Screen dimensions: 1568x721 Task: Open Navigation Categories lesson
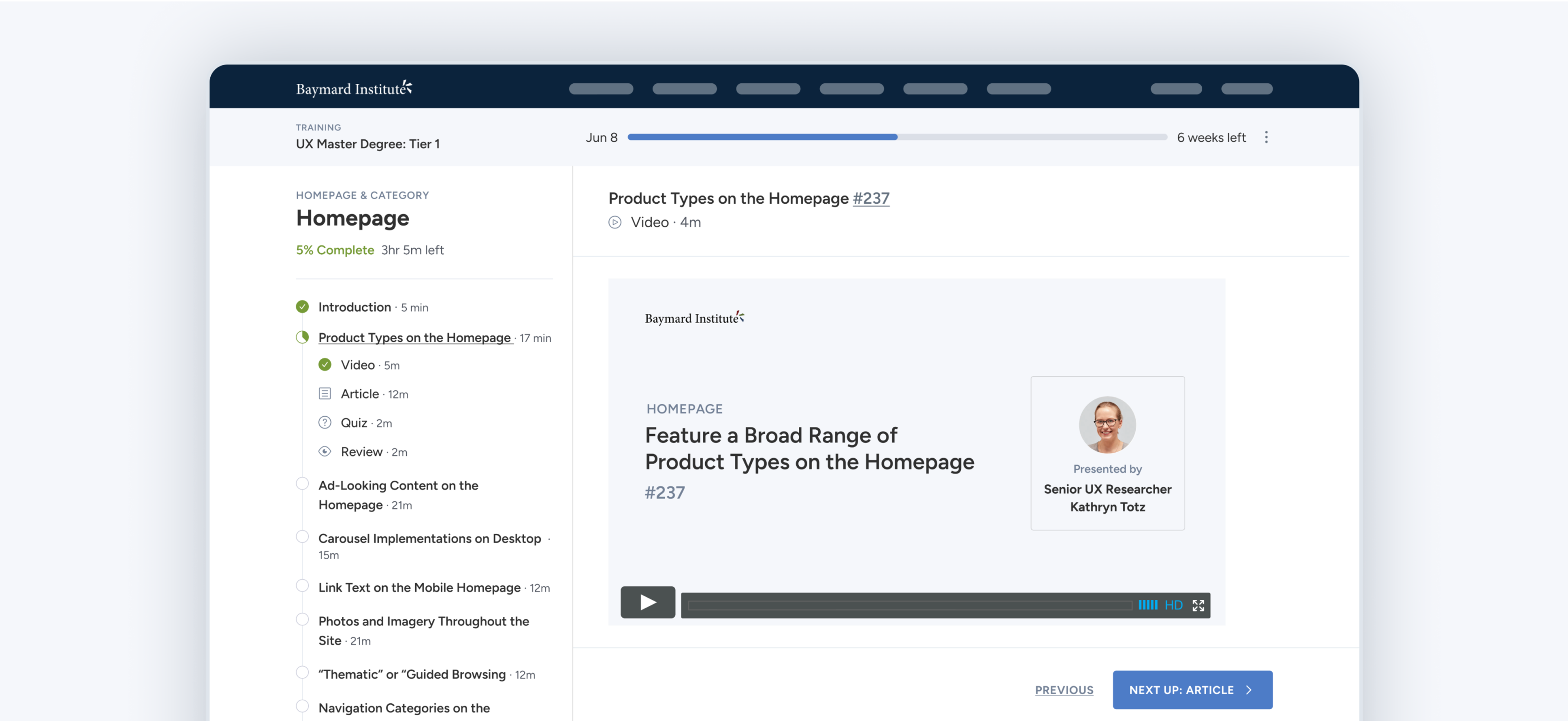coord(404,708)
